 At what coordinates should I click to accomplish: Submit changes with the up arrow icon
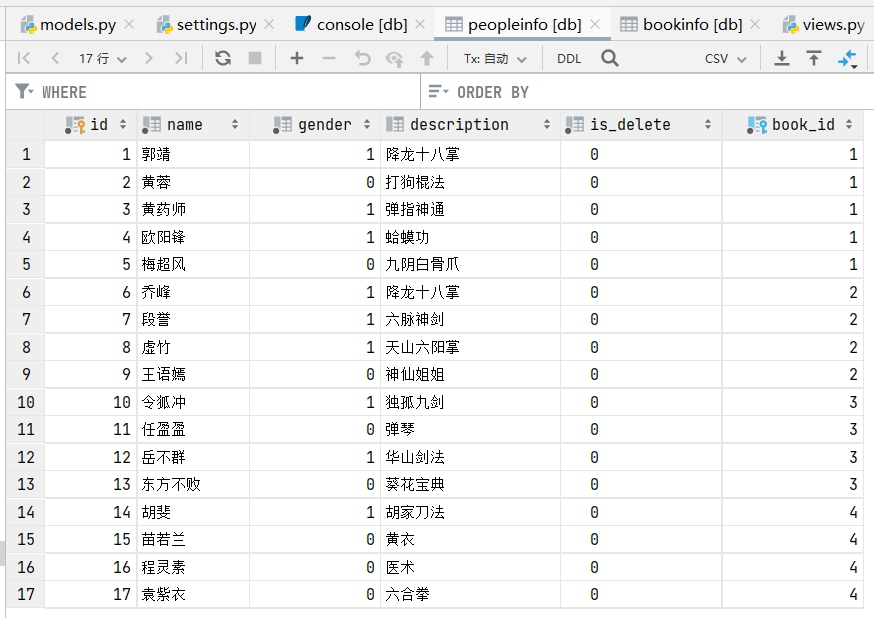427,58
